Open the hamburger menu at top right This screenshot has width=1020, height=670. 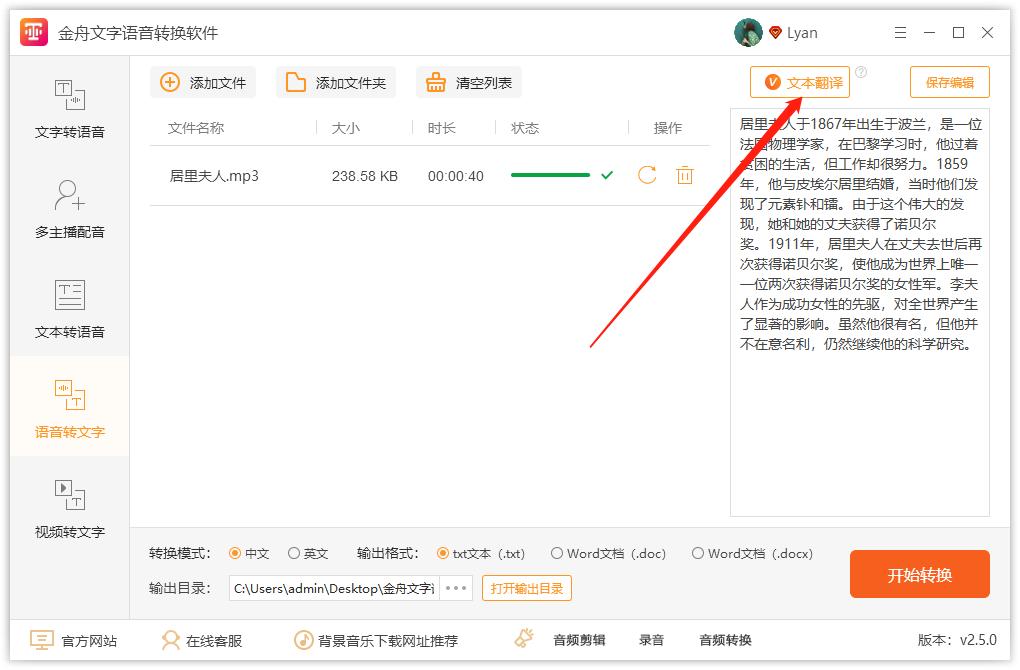(900, 32)
